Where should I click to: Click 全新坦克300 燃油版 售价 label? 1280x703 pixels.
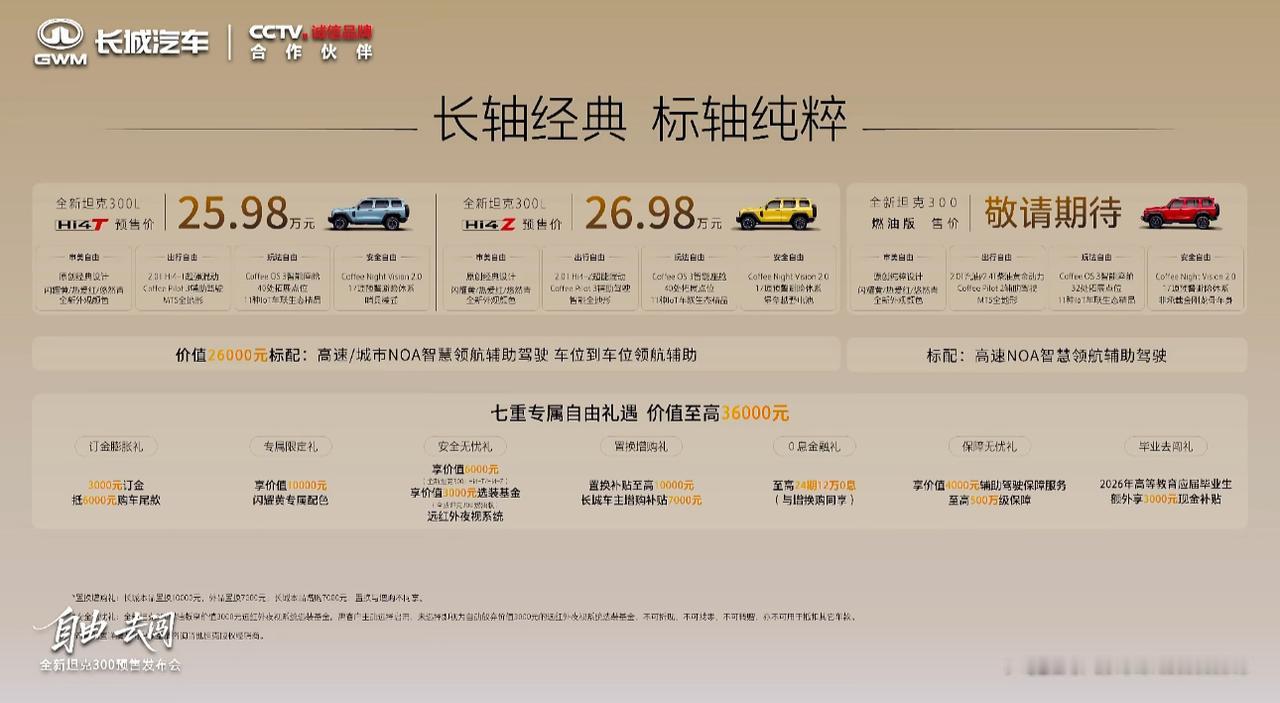click(913, 213)
